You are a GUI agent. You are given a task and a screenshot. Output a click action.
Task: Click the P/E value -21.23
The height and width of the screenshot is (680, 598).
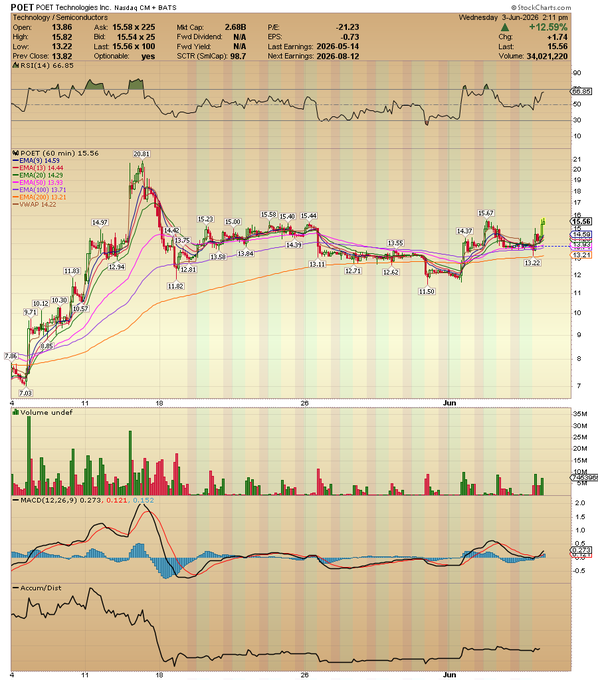(x=347, y=27)
